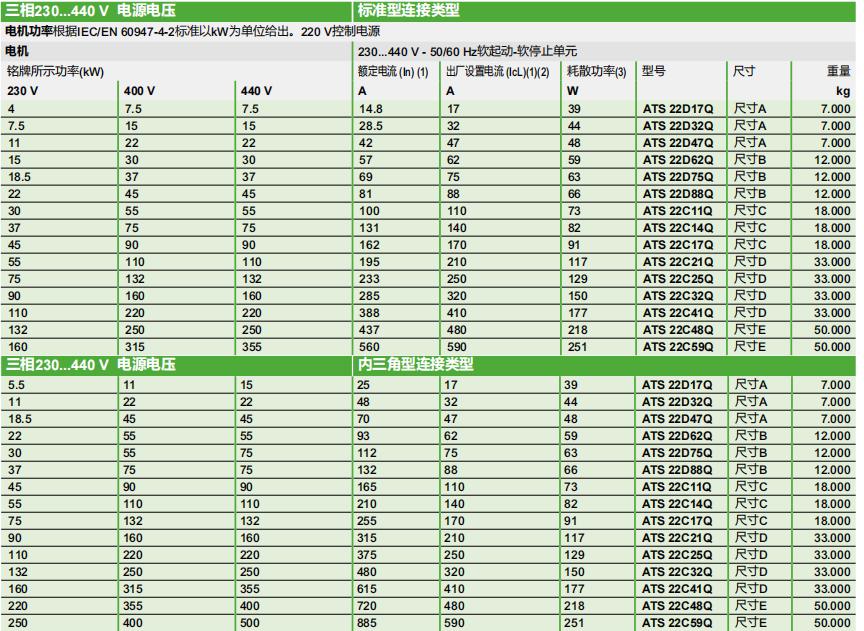Select rated current value 285

coord(369,296)
